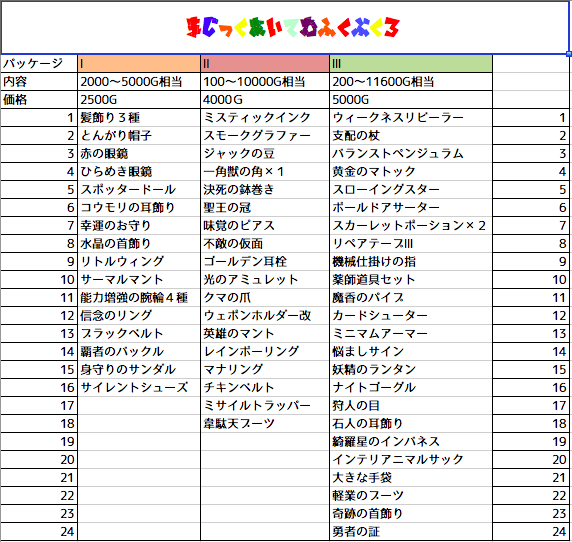
Task: Select the 100〜10000G相当 cell
Action: pyautogui.click(x=265, y=81)
